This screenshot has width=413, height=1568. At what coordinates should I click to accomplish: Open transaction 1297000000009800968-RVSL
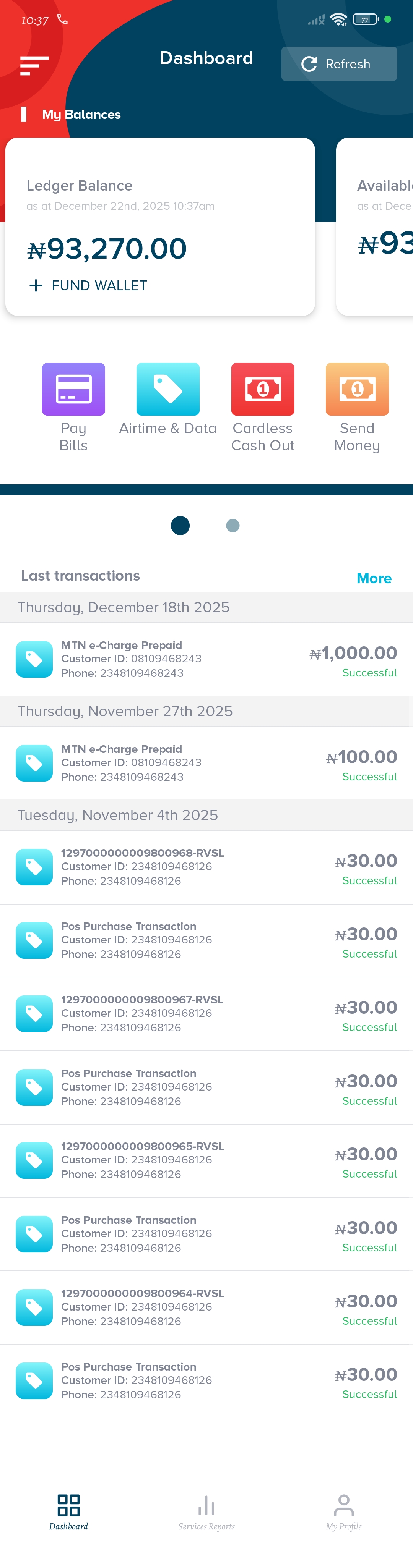tap(206, 867)
